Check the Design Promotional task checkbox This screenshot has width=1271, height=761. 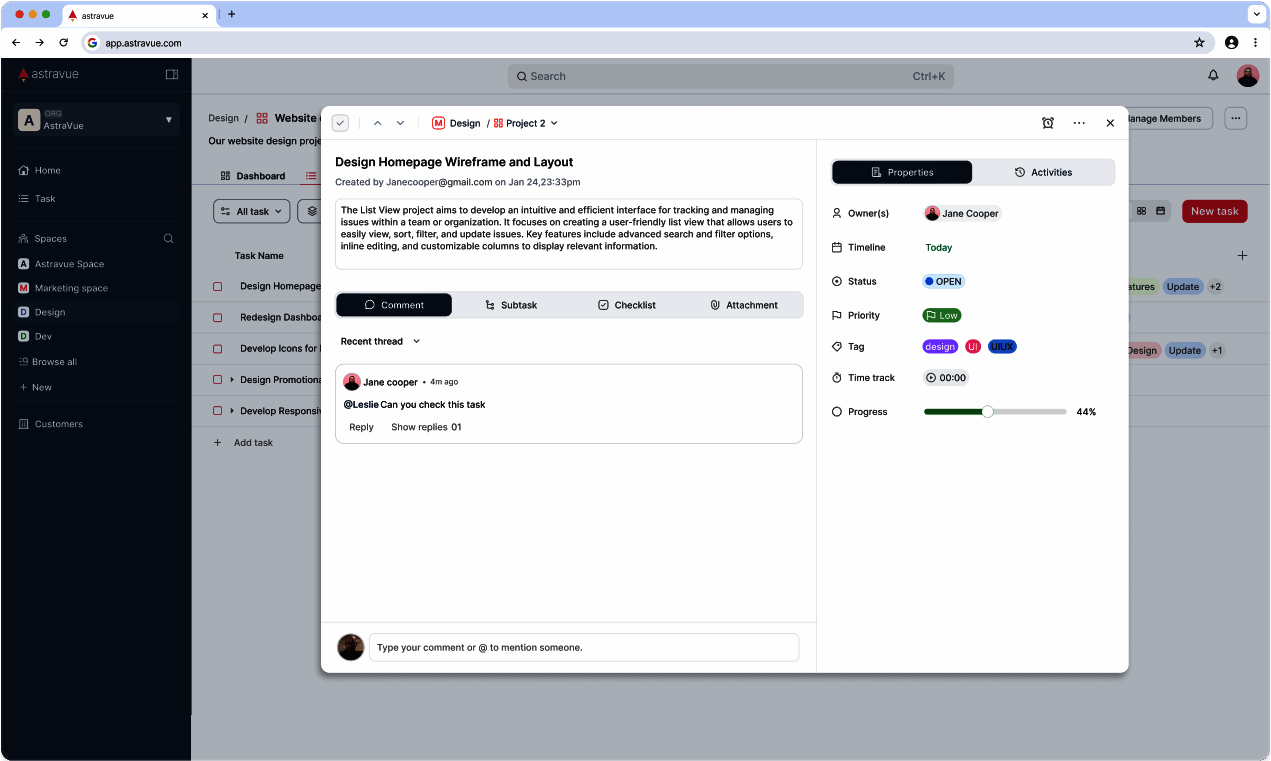217,380
